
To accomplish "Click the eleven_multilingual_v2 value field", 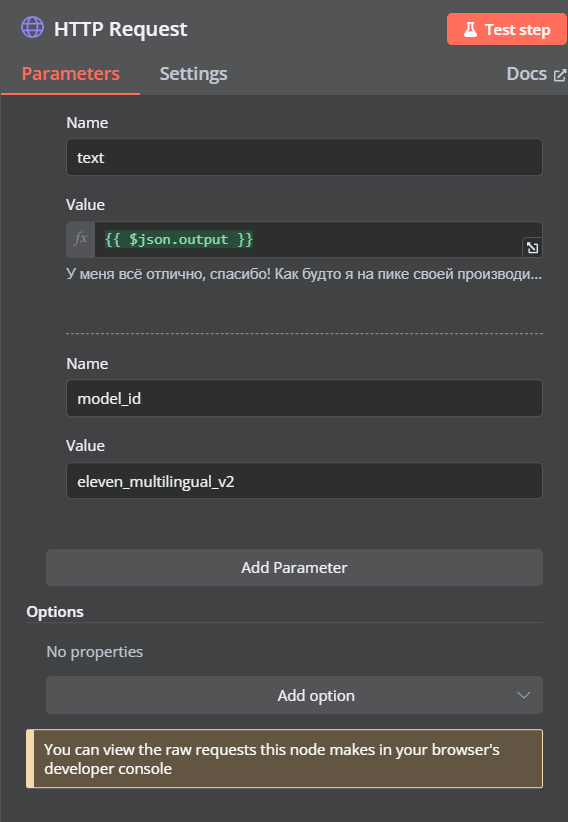I will click(304, 481).
